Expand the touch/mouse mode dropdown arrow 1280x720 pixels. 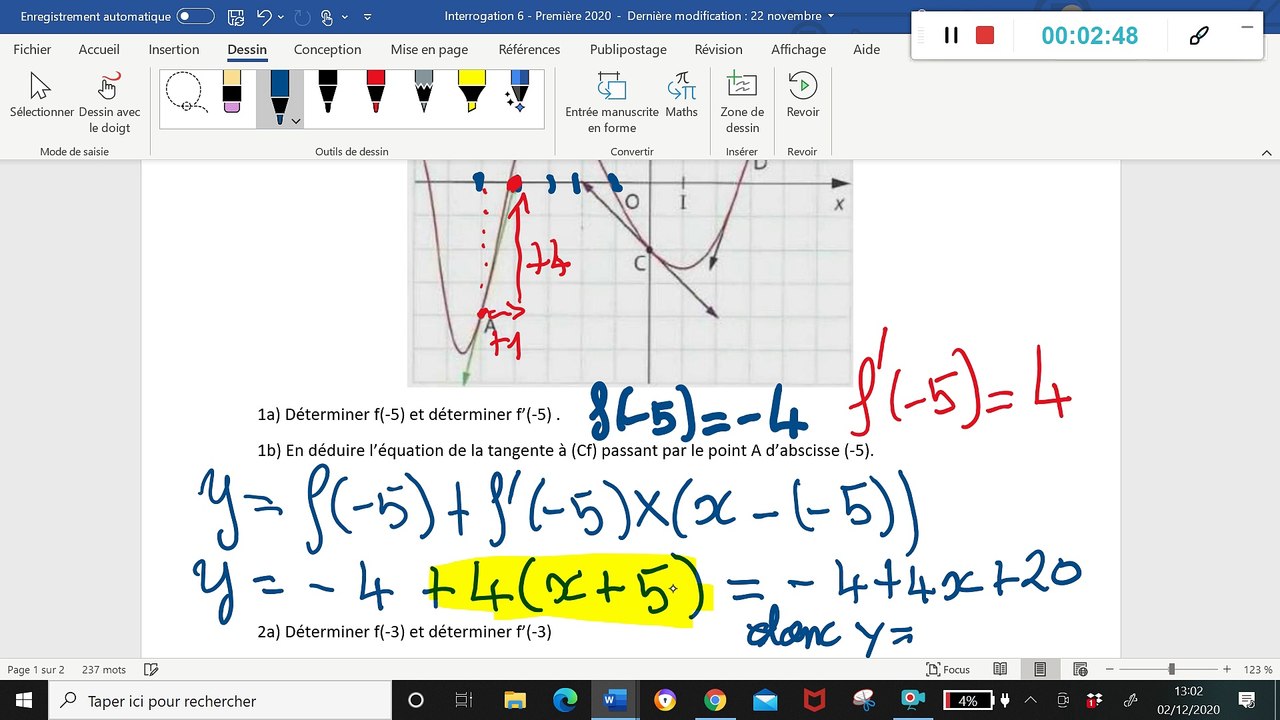(344, 17)
